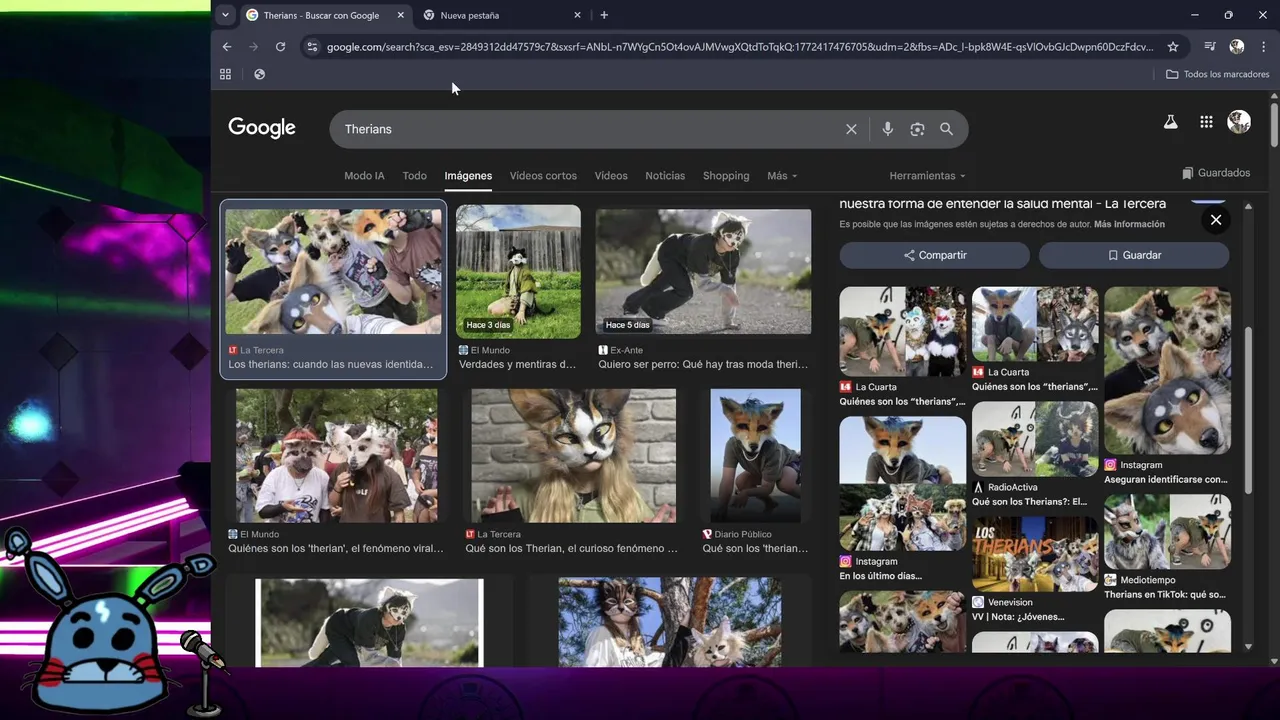Switch to the Videos results tab
Viewport: 1280px width, 720px height.
[611, 176]
